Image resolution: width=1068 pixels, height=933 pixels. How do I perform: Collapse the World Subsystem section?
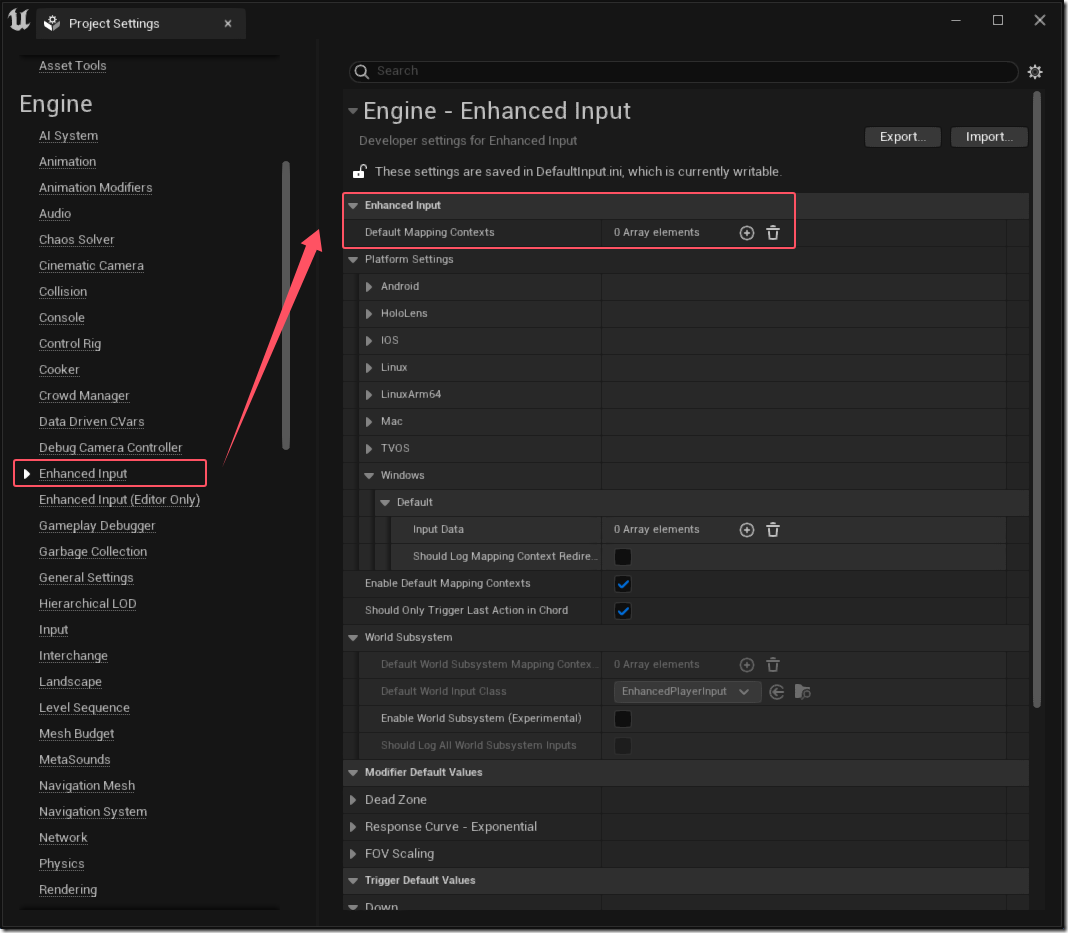point(353,637)
